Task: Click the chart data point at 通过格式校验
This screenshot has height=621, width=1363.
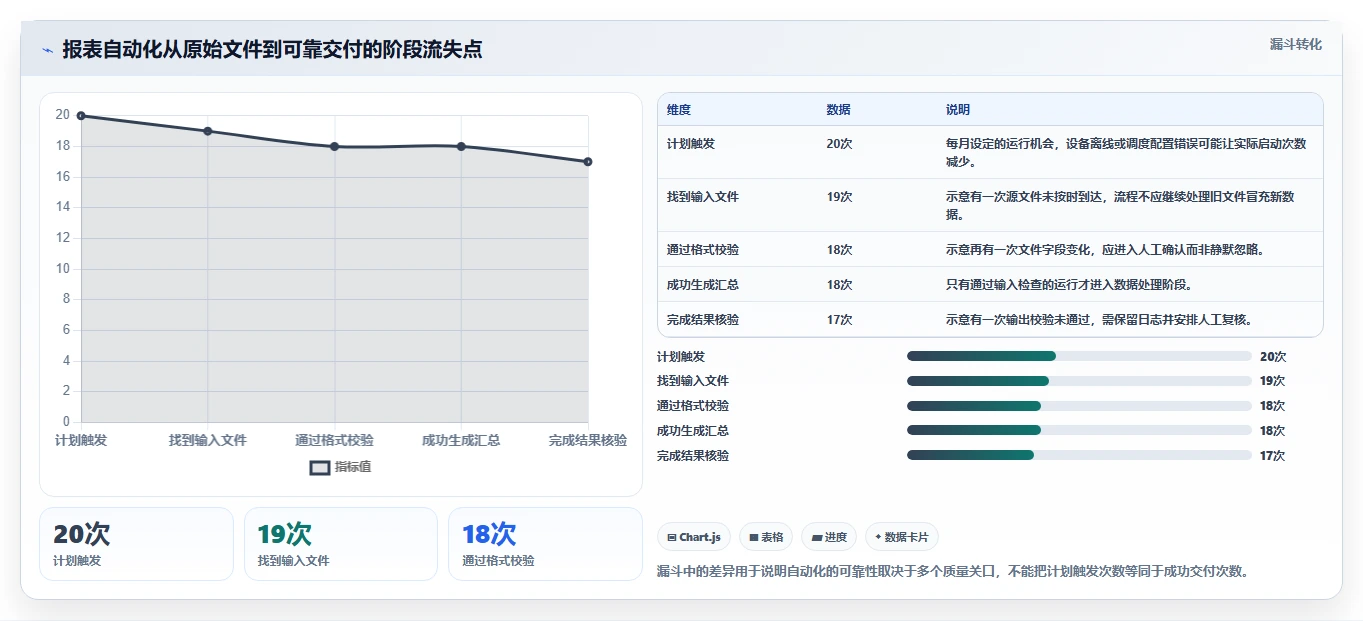Action: [335, 146]
